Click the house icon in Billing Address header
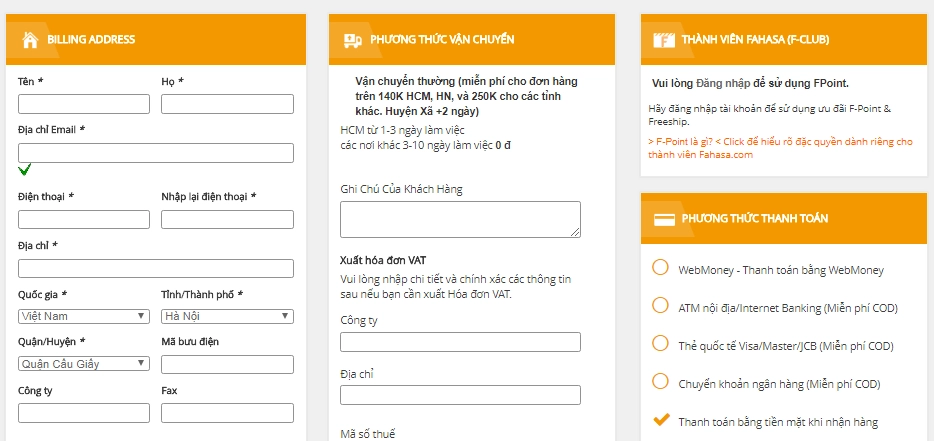The image size is (934, 441). pyautogui.click(x=30, y=40)
